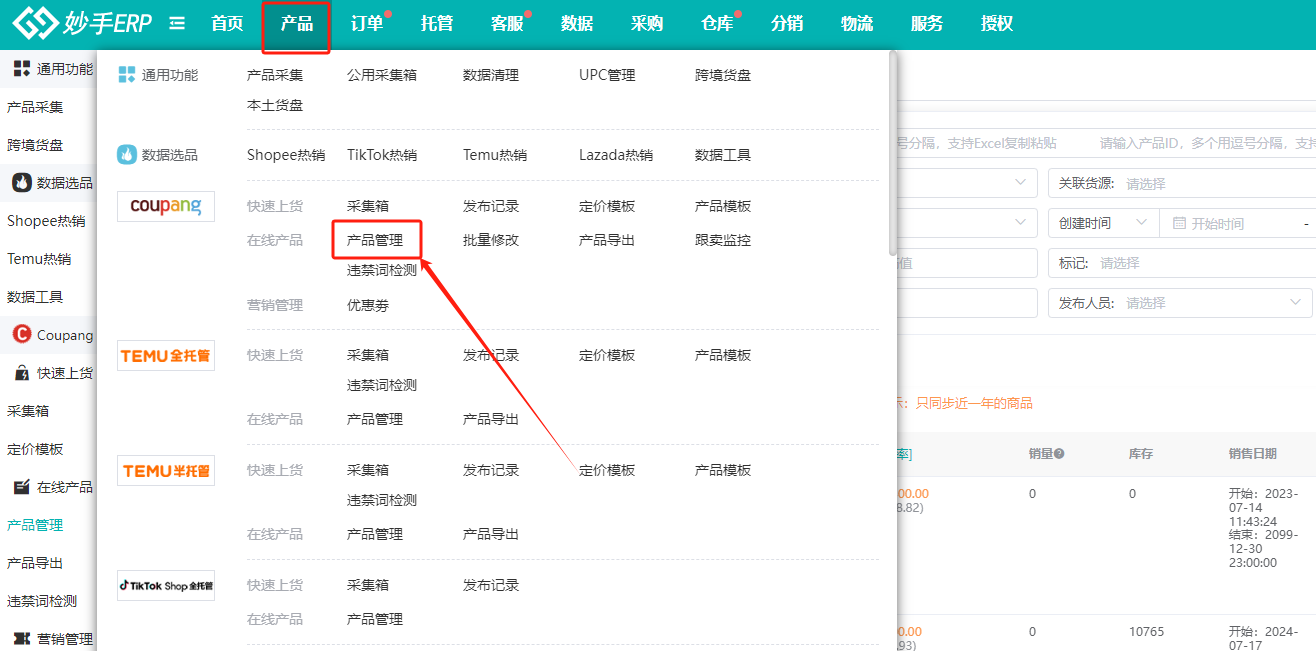Choose Lazada热销 in the menu
The height and width of the screenshot is (651, 1316).
pos(616,155)
